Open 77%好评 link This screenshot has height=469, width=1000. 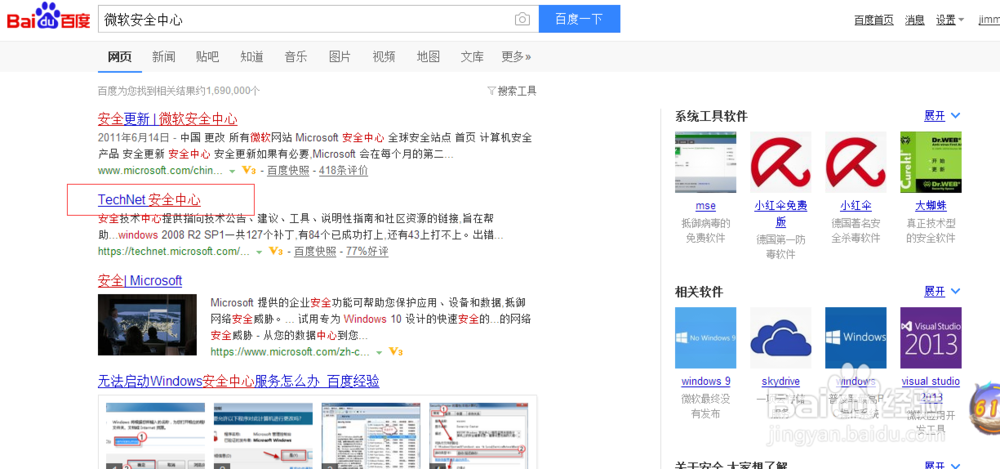367,251
